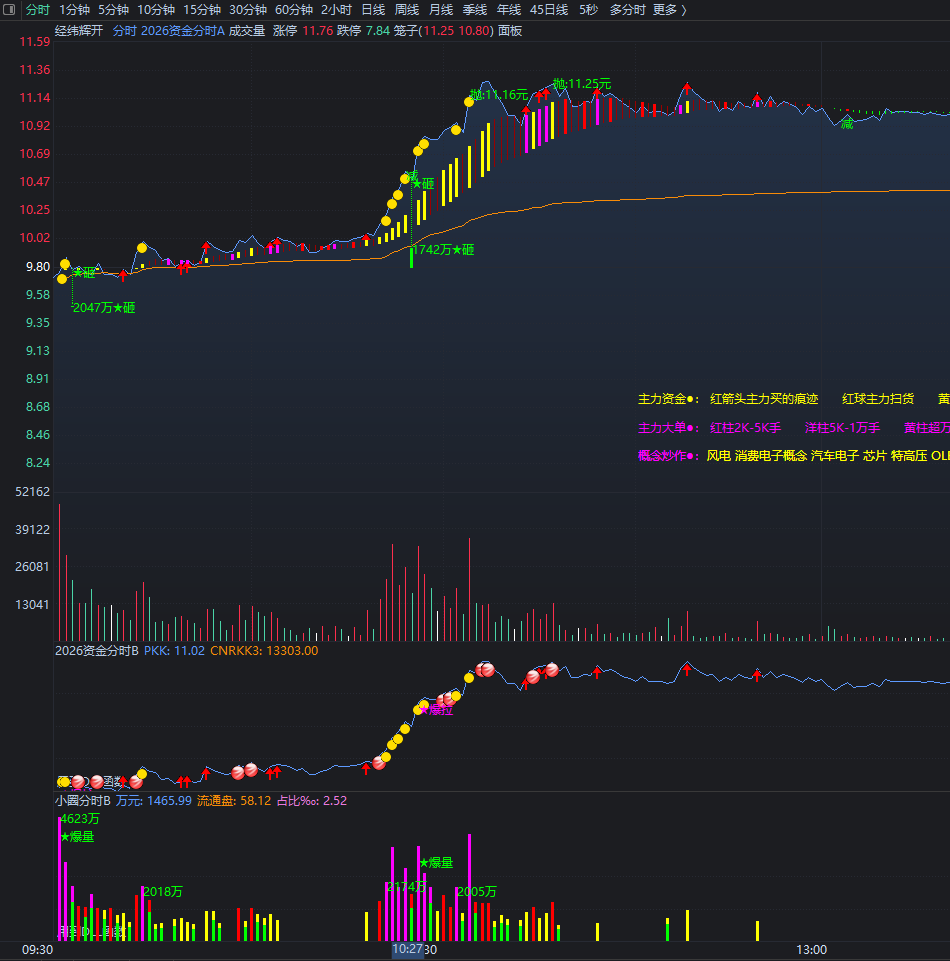Click the 2047万★砸 annotation
950x961 pixels.
(104, 308)
